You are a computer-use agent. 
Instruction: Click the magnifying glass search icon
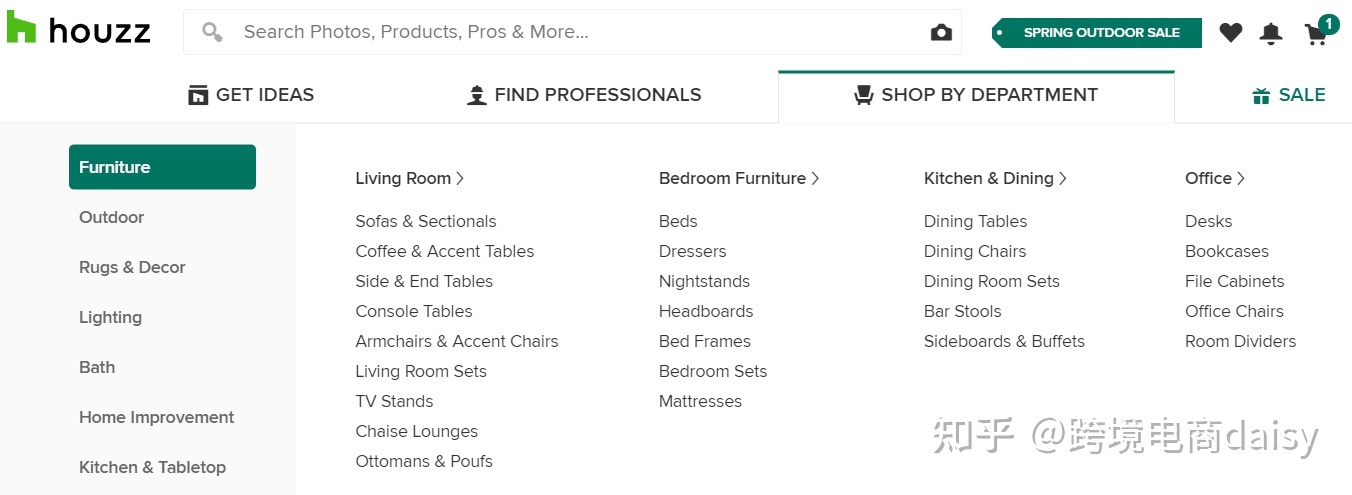click(212, 32)
